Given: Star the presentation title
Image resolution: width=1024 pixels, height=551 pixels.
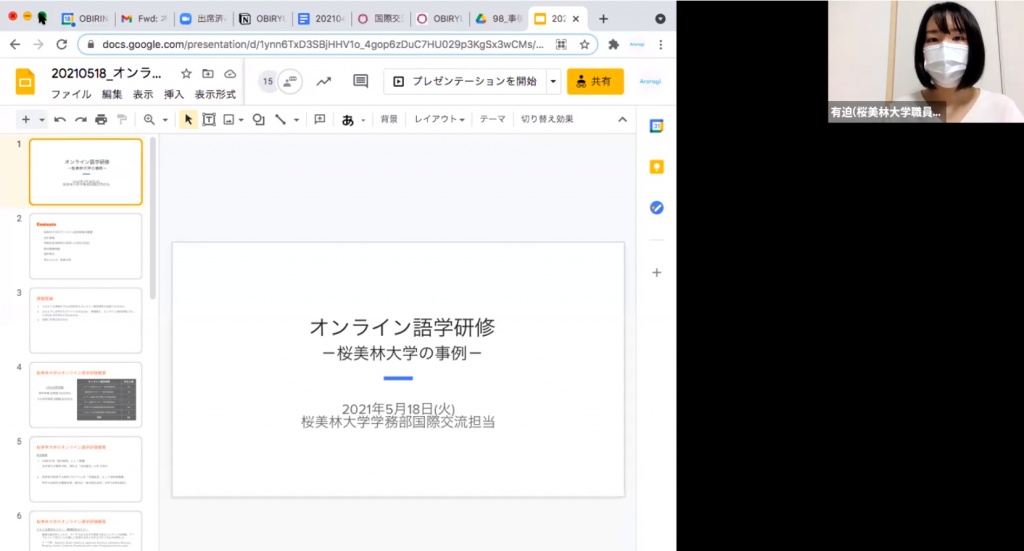Looking at the screenshot, I should click(x=186, y=74).
